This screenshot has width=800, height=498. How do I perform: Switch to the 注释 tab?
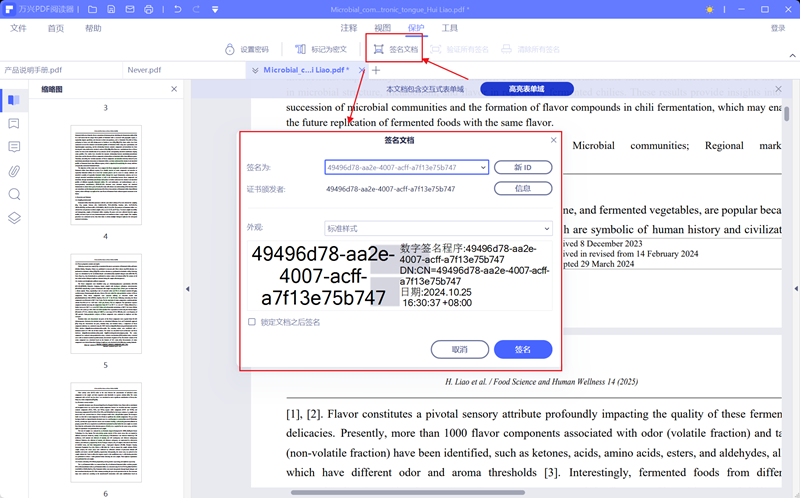tap(349, 28)
